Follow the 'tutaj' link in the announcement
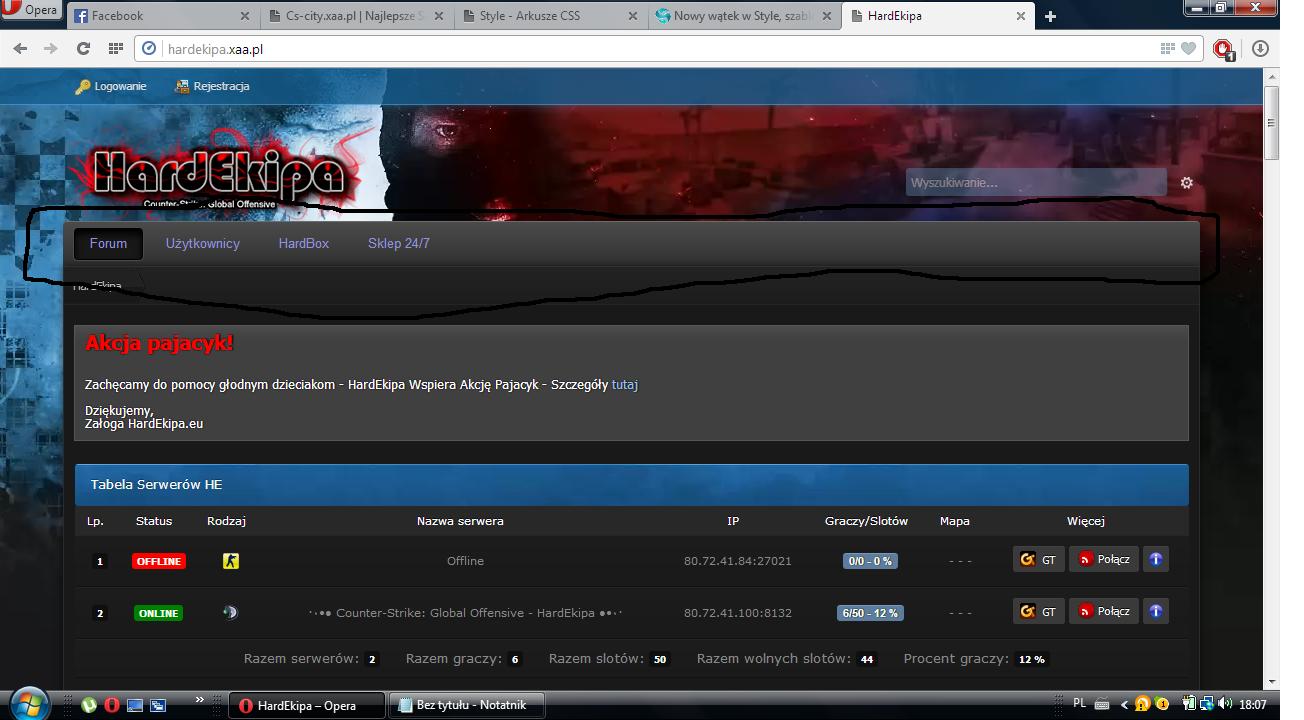1304x720 pixels. point(625,384)
